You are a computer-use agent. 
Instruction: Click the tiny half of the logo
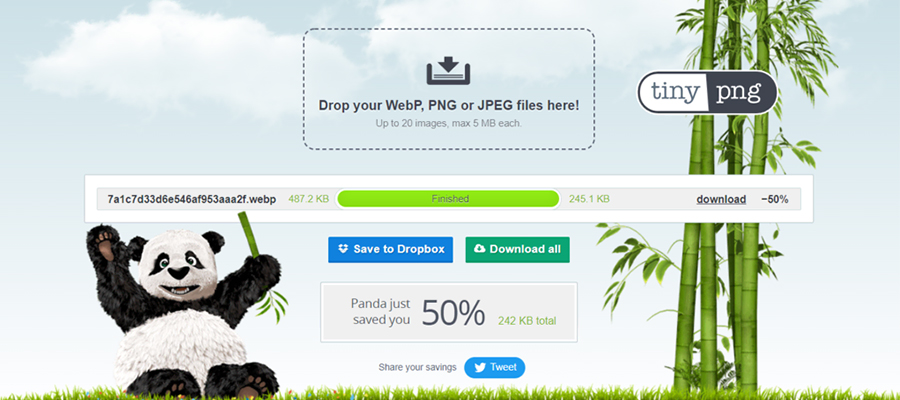point(673,92)
